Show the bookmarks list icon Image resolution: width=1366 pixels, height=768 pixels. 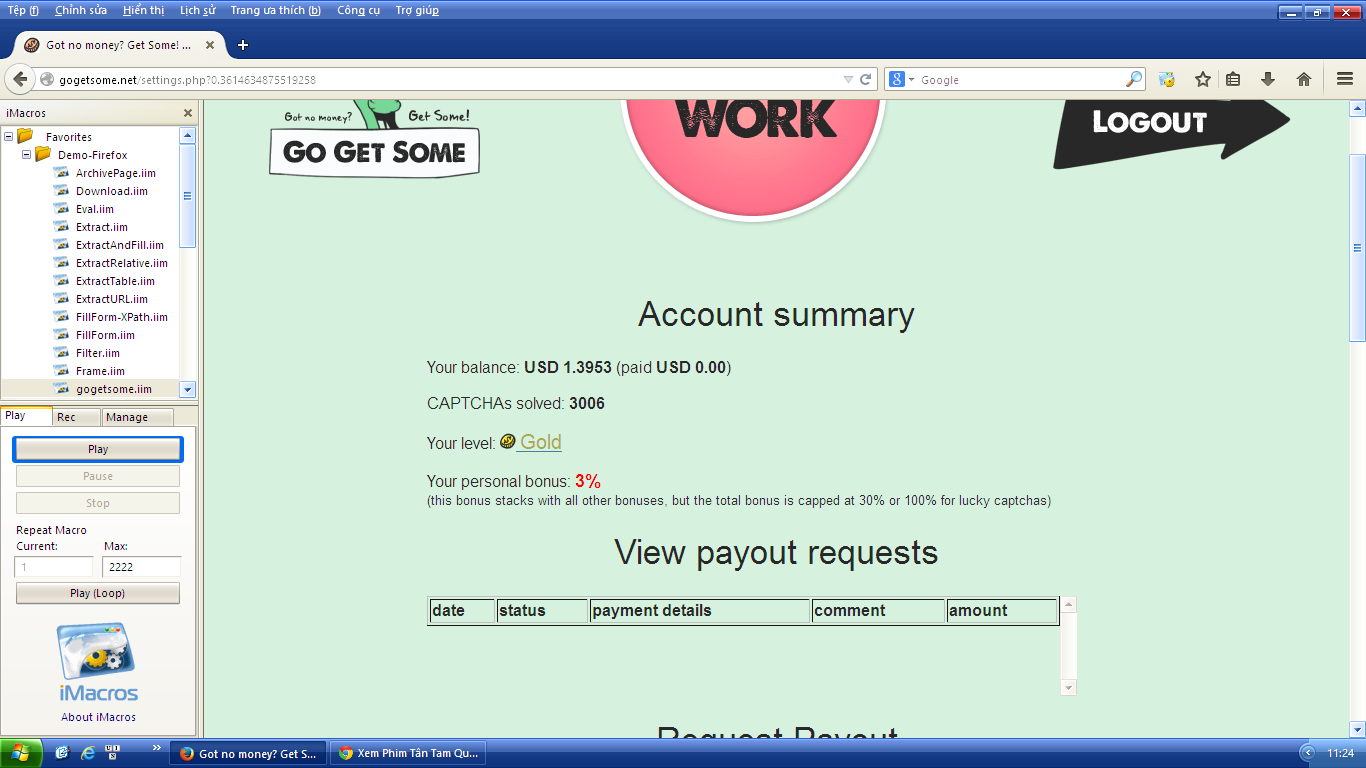point(1234,79)
